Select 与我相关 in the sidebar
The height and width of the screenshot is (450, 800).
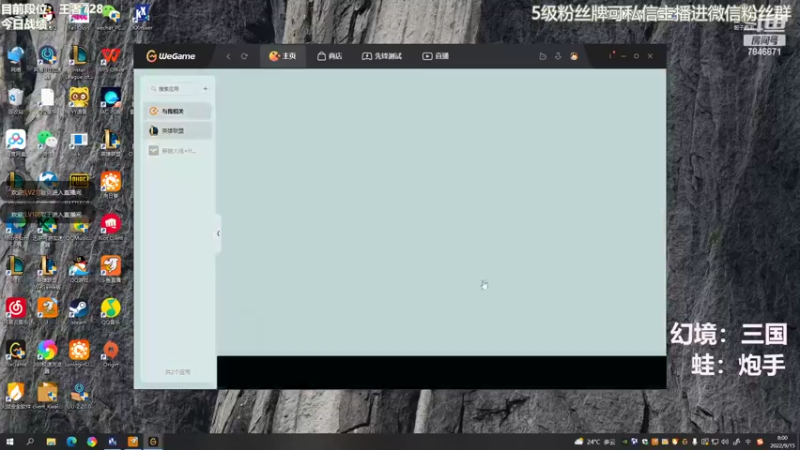[x=178, y=111]
